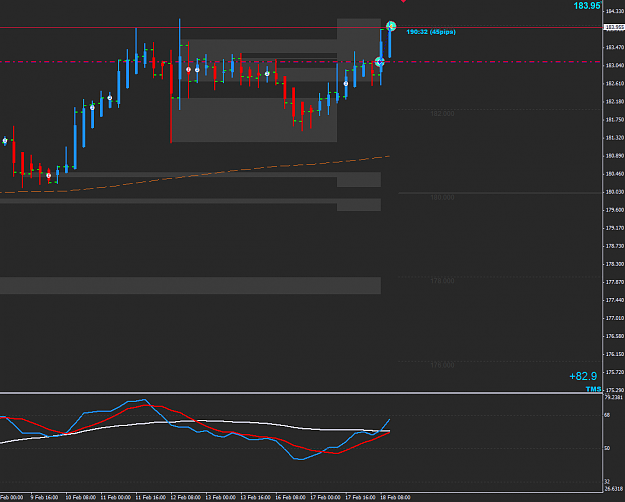Click the 180.890 price axis label

click(x=615, y=156)
